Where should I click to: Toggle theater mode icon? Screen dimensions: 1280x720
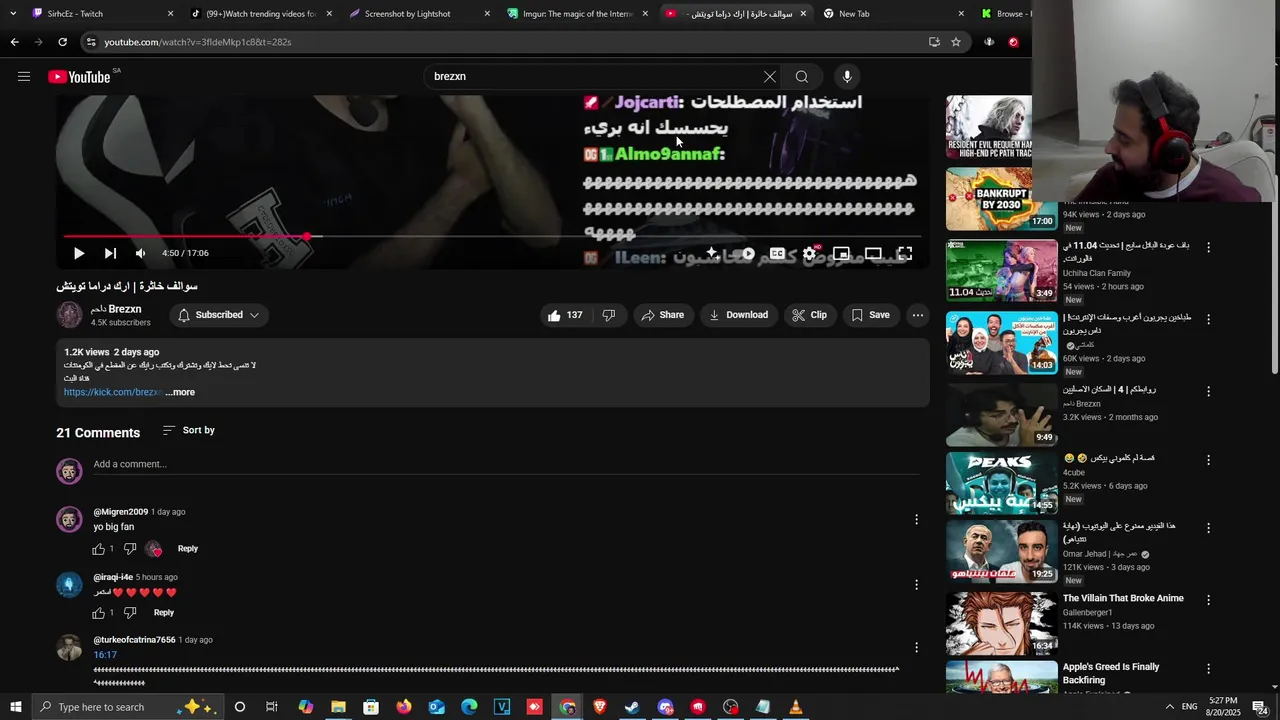[x=873, y=254]
